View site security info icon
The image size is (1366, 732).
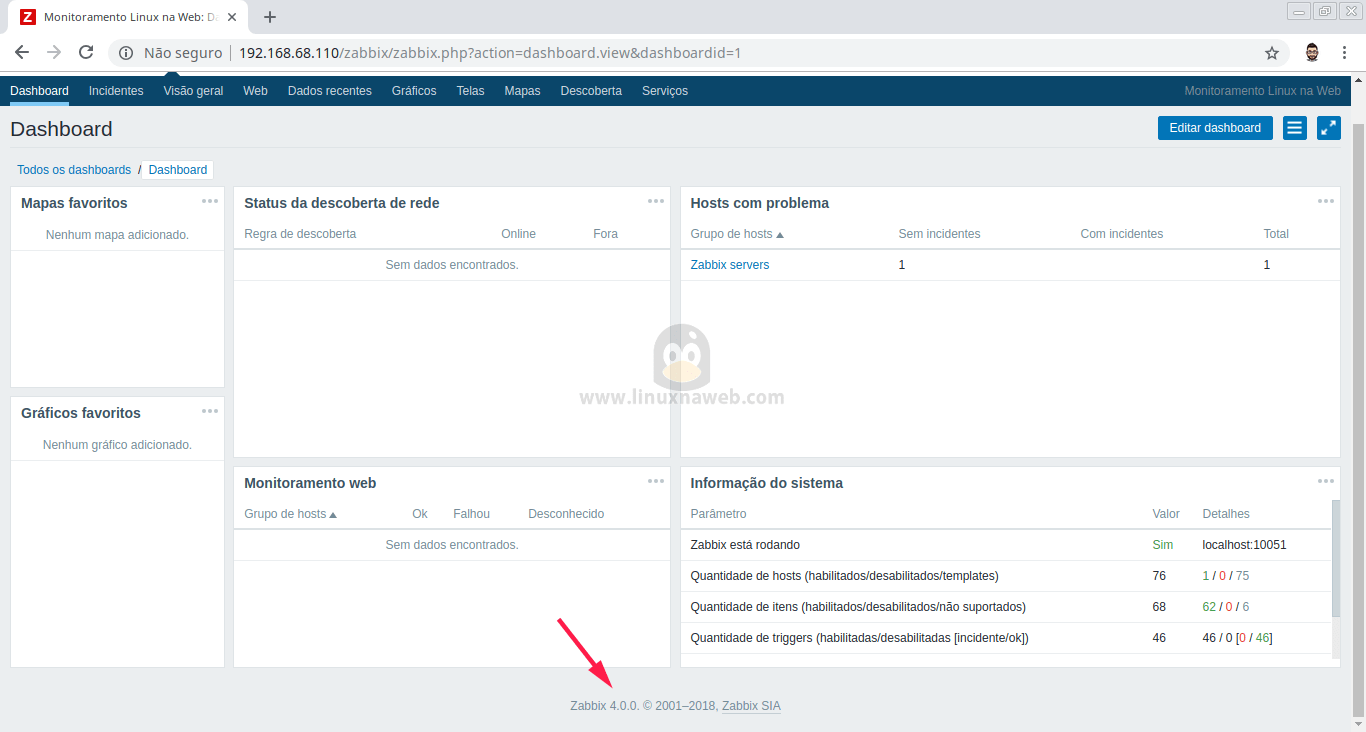click(x=126, y=53)
